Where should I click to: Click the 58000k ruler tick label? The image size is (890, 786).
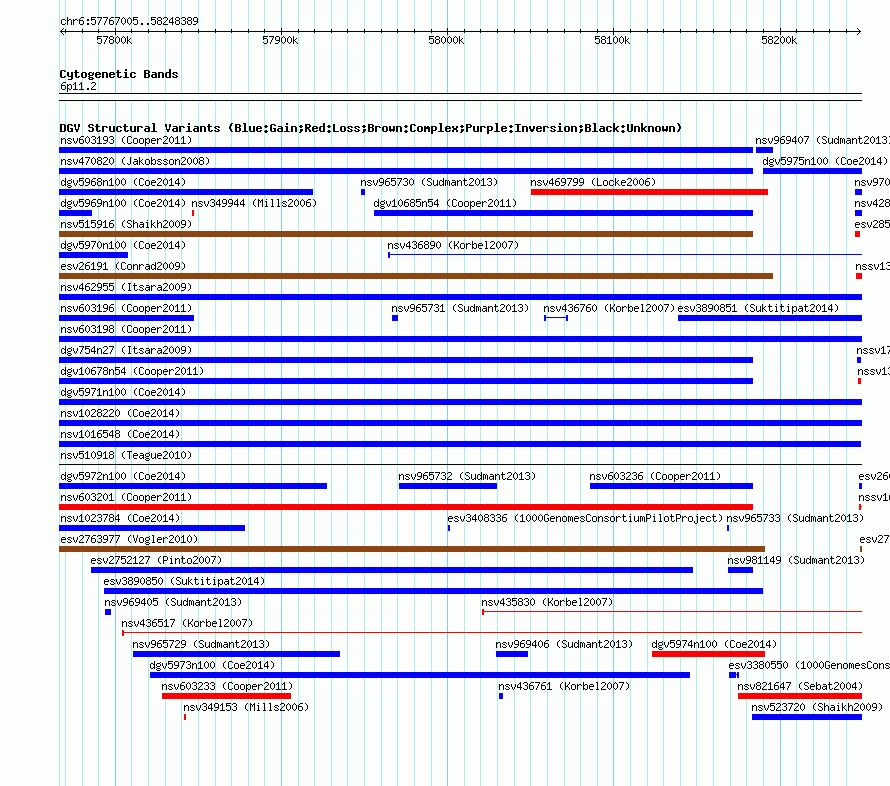click(x=446, y=40)
